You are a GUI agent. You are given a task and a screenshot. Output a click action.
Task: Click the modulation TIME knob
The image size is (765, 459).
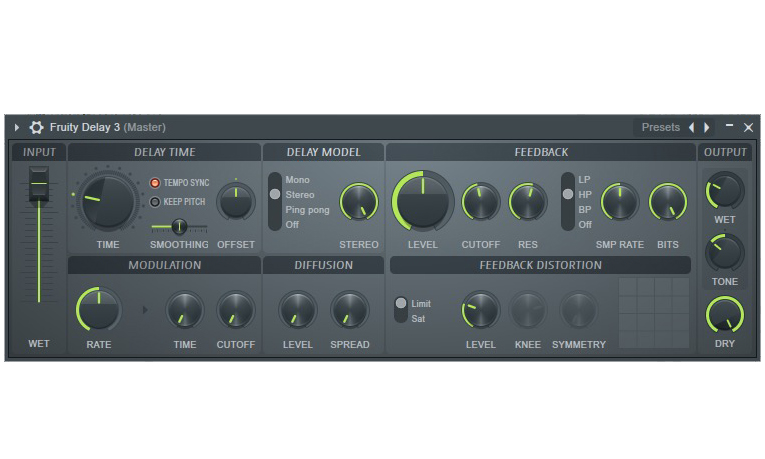click(184, 310)
